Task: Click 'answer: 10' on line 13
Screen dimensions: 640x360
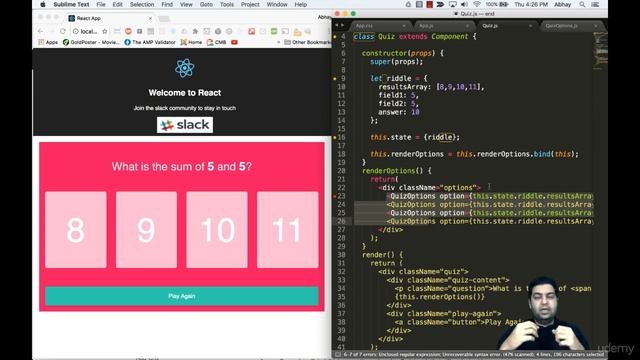Action: pyautogui.click(x=399, y=112)
